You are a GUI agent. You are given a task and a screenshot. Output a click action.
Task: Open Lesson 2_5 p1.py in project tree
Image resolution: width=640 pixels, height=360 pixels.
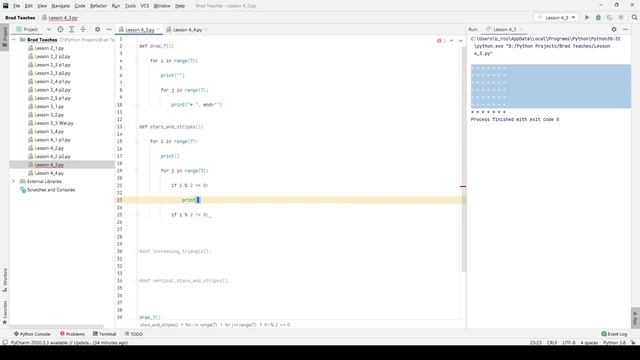tap(52, 98)
